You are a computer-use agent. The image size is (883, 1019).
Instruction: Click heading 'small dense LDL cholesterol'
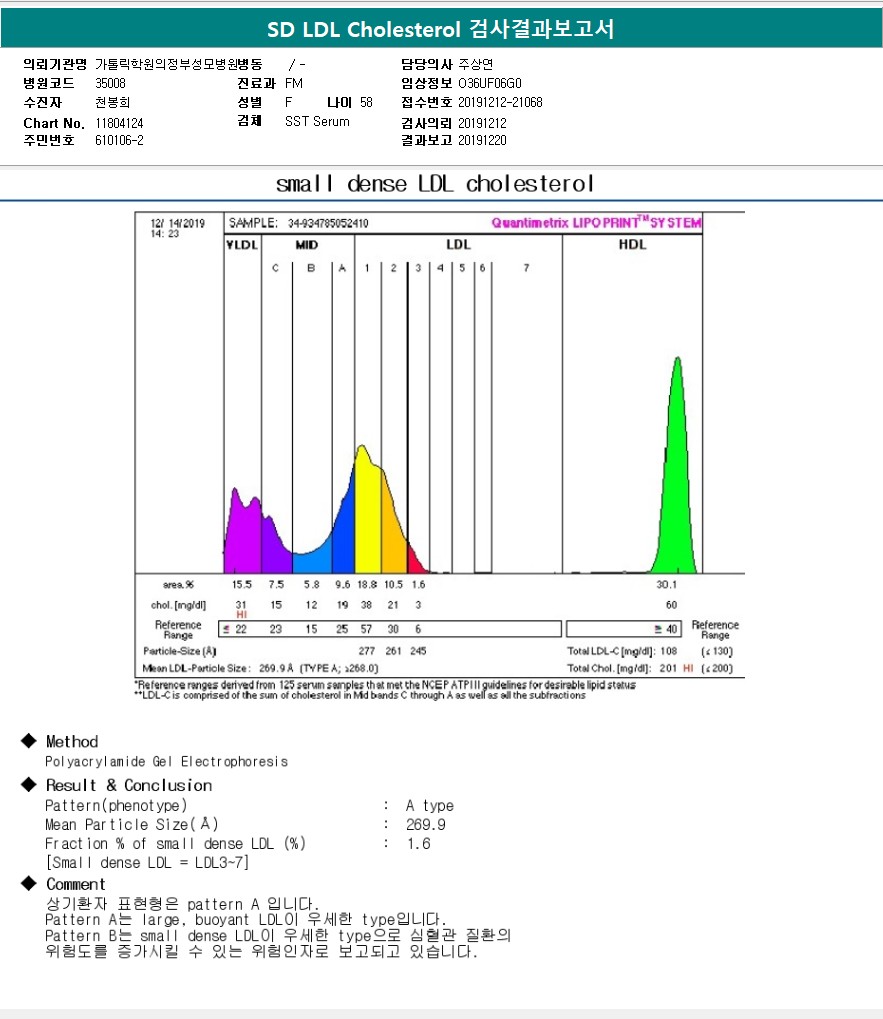coord(435,184)
